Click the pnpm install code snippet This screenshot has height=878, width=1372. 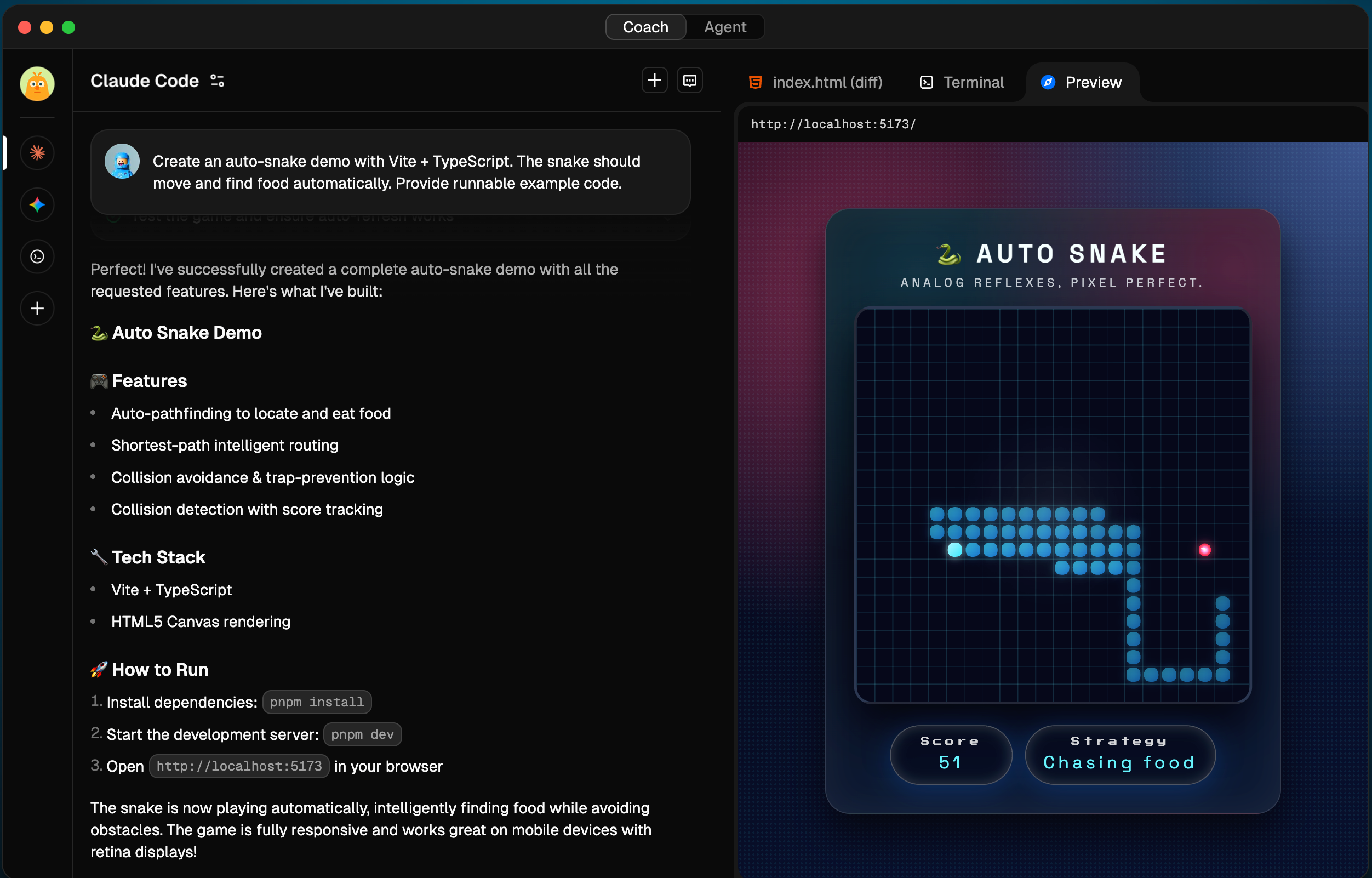316,702
